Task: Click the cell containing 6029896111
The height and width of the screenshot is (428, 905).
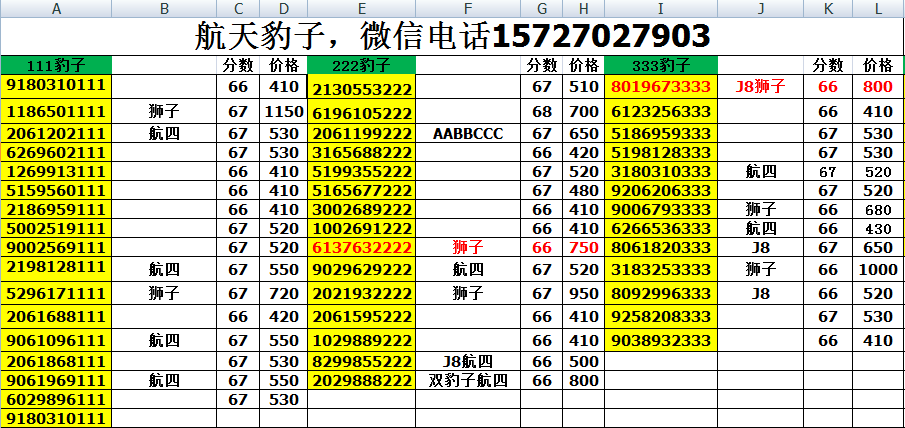Action: (56, 399)
